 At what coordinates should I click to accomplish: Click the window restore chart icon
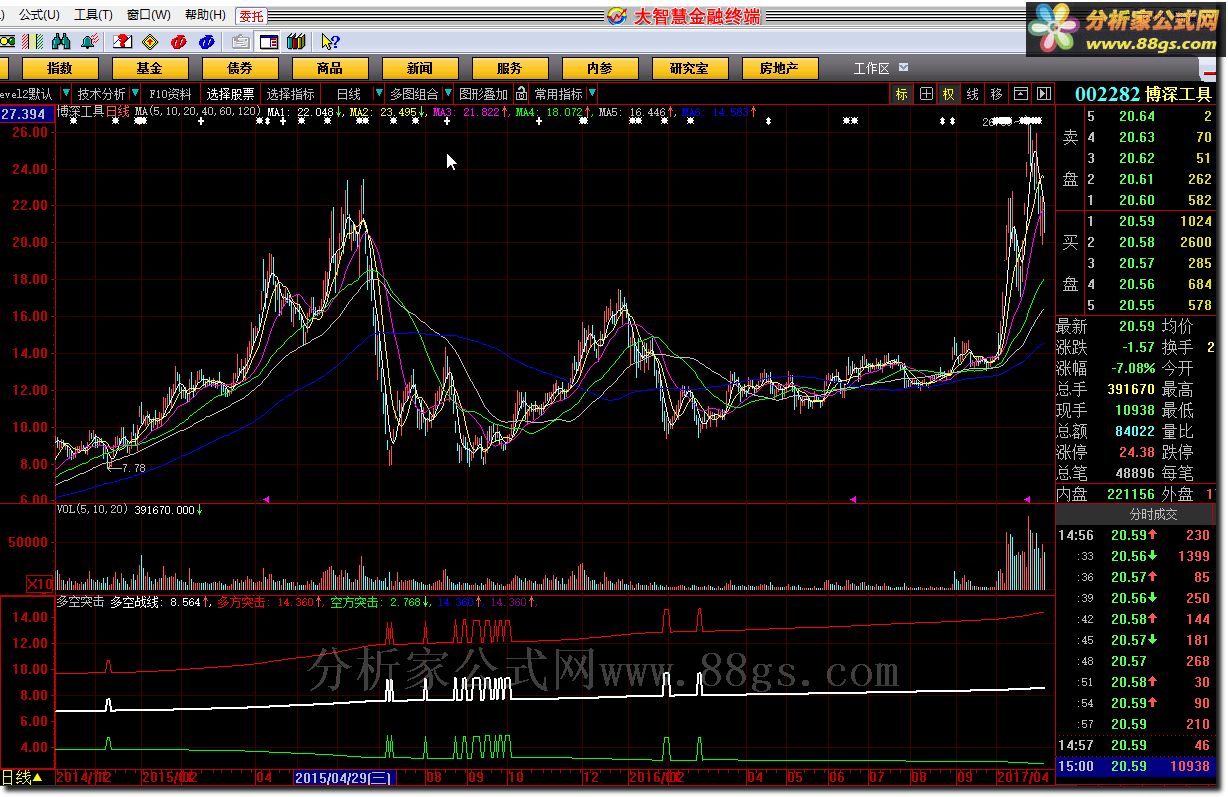tap(1020, 94)
